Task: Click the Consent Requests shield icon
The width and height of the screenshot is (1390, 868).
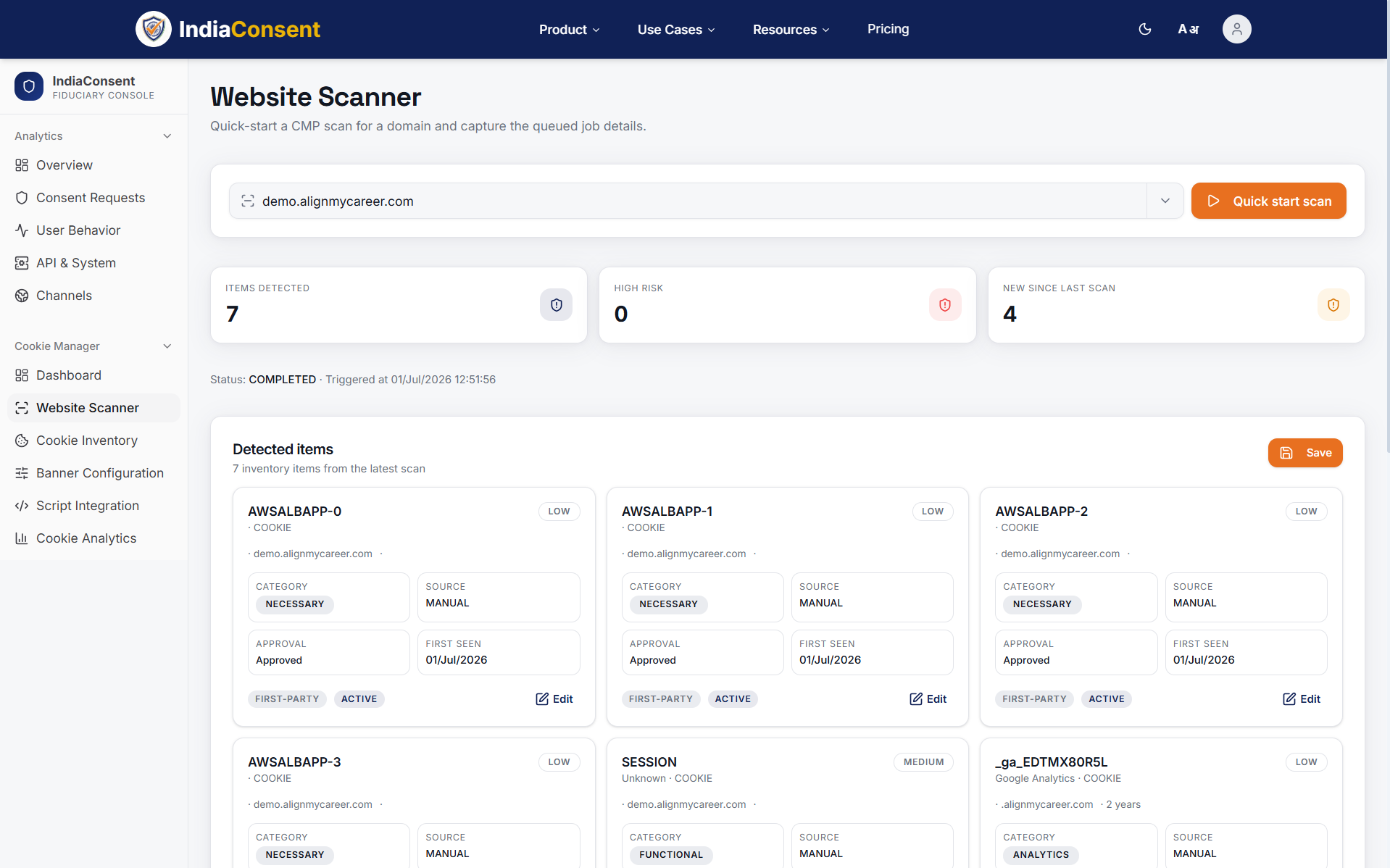Action: point(22,198)
